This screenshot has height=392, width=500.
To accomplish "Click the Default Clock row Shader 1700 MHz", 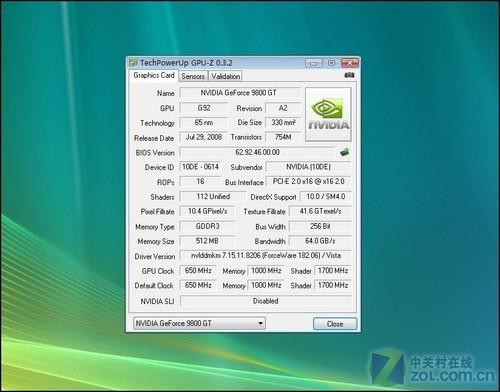I will (333, 285).
